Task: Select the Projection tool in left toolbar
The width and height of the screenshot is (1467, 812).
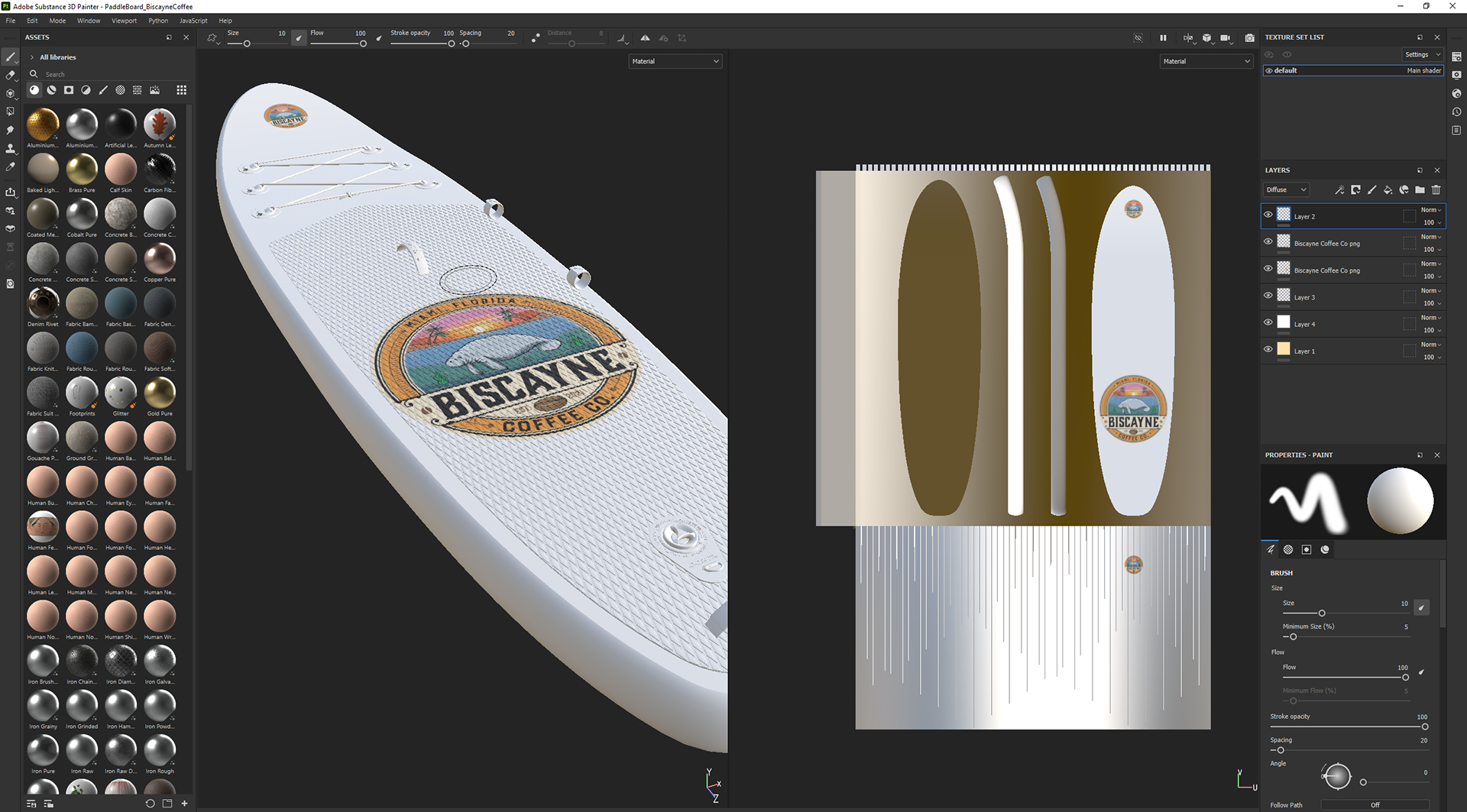Action: point(10,93)
